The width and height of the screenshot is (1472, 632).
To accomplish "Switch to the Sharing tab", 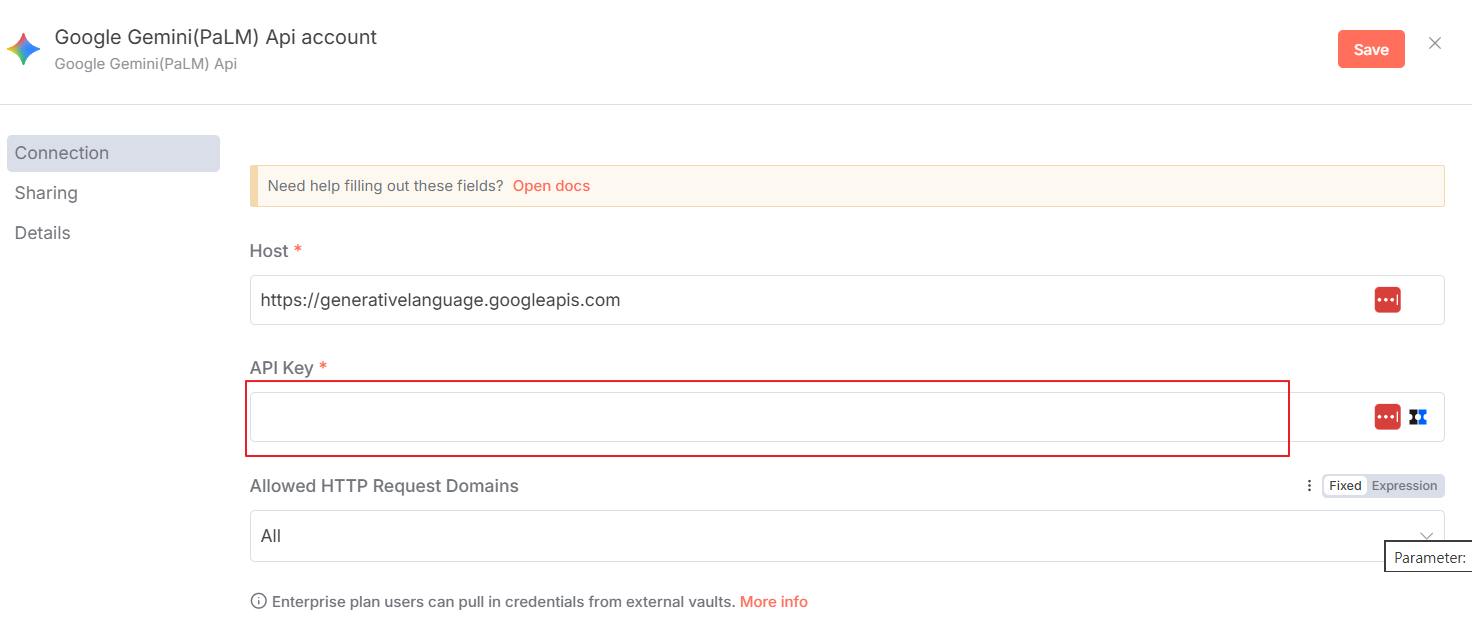I will tap(46, 193).
